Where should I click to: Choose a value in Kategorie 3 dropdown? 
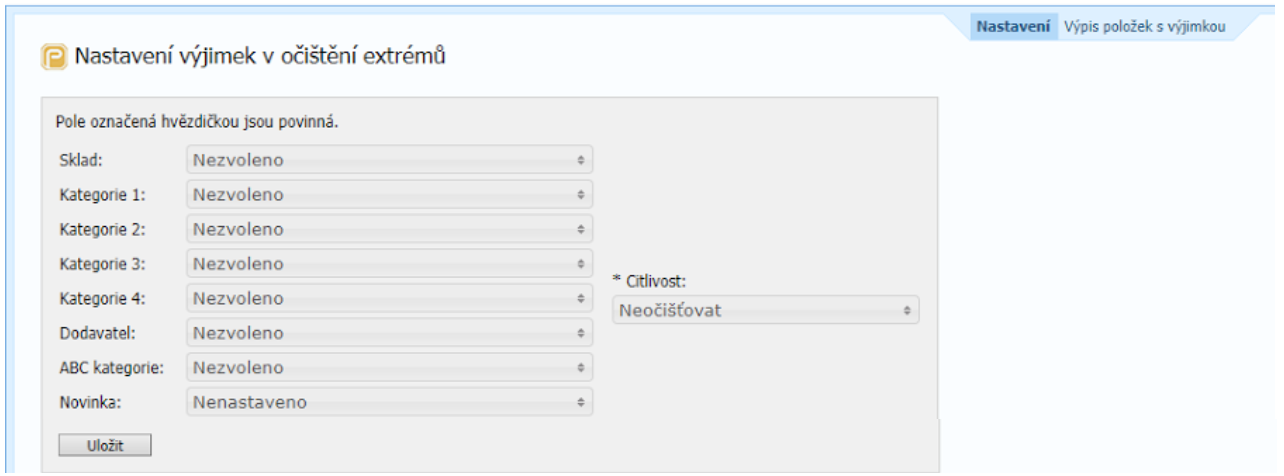[x=389, y=264]
